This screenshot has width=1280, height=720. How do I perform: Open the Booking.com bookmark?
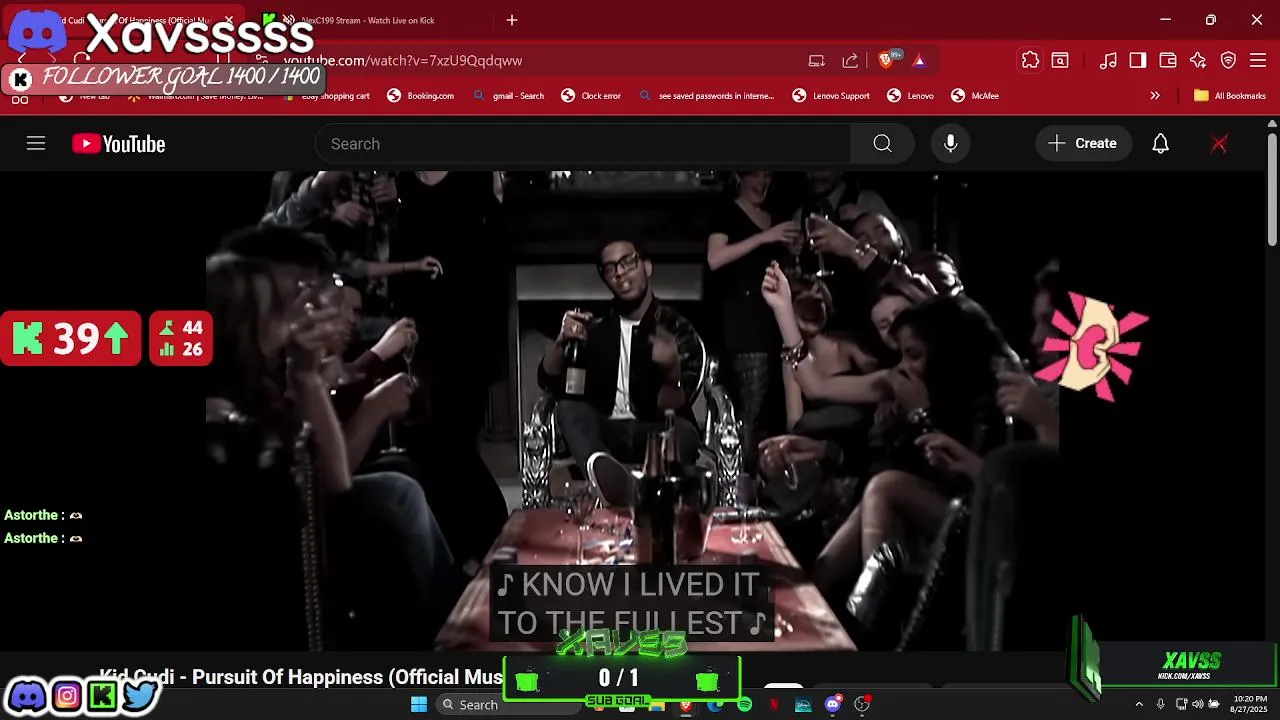click(421, 96)
